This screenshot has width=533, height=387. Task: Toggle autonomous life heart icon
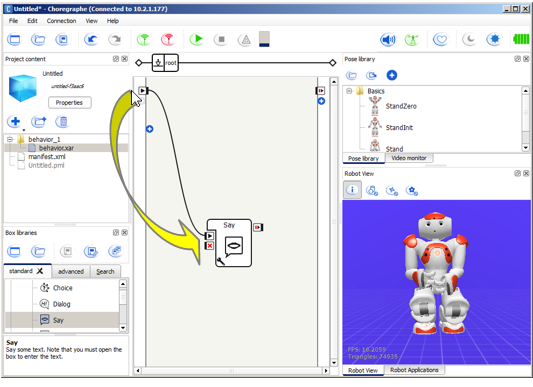tap(441, 40)
